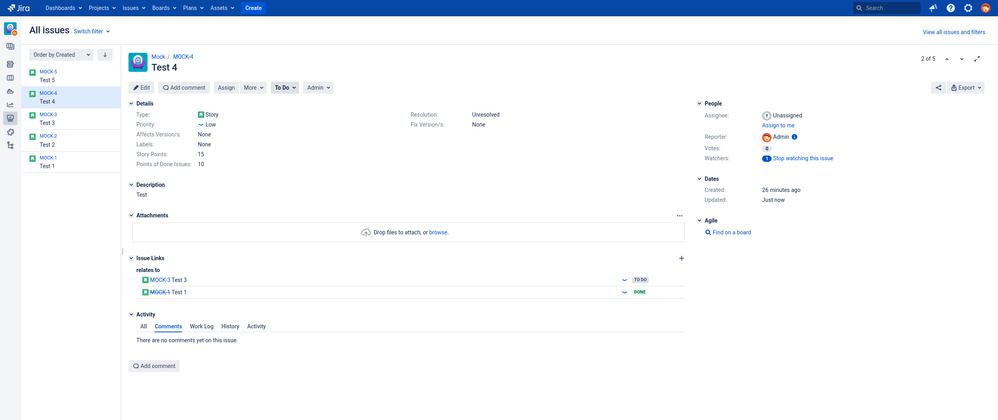Viewport: 998px width, 420px height.
Task: Select MOCK-5 Test 5 in the issue list
Action: click(71, 76)
